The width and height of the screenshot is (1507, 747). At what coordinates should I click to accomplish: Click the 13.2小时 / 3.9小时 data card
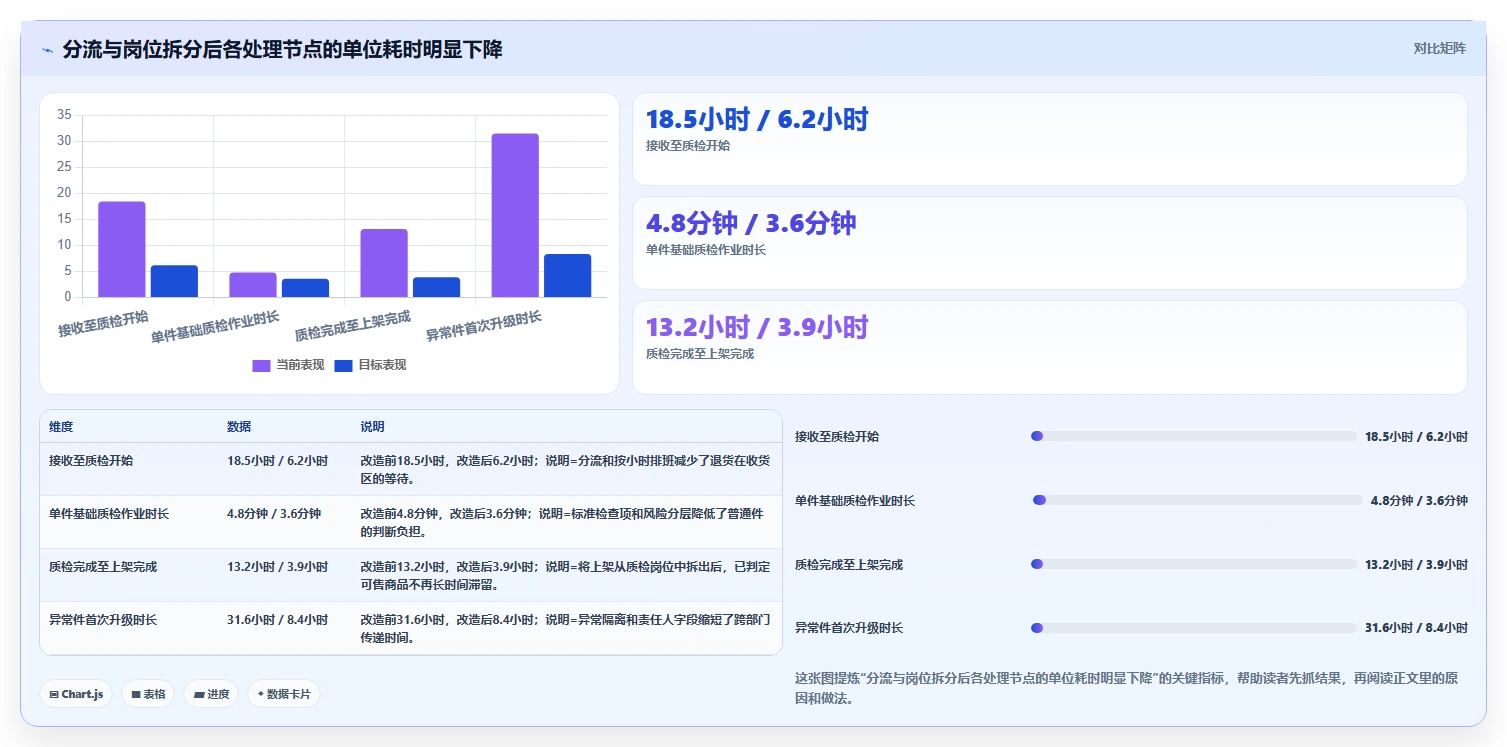pos(1050,347)
